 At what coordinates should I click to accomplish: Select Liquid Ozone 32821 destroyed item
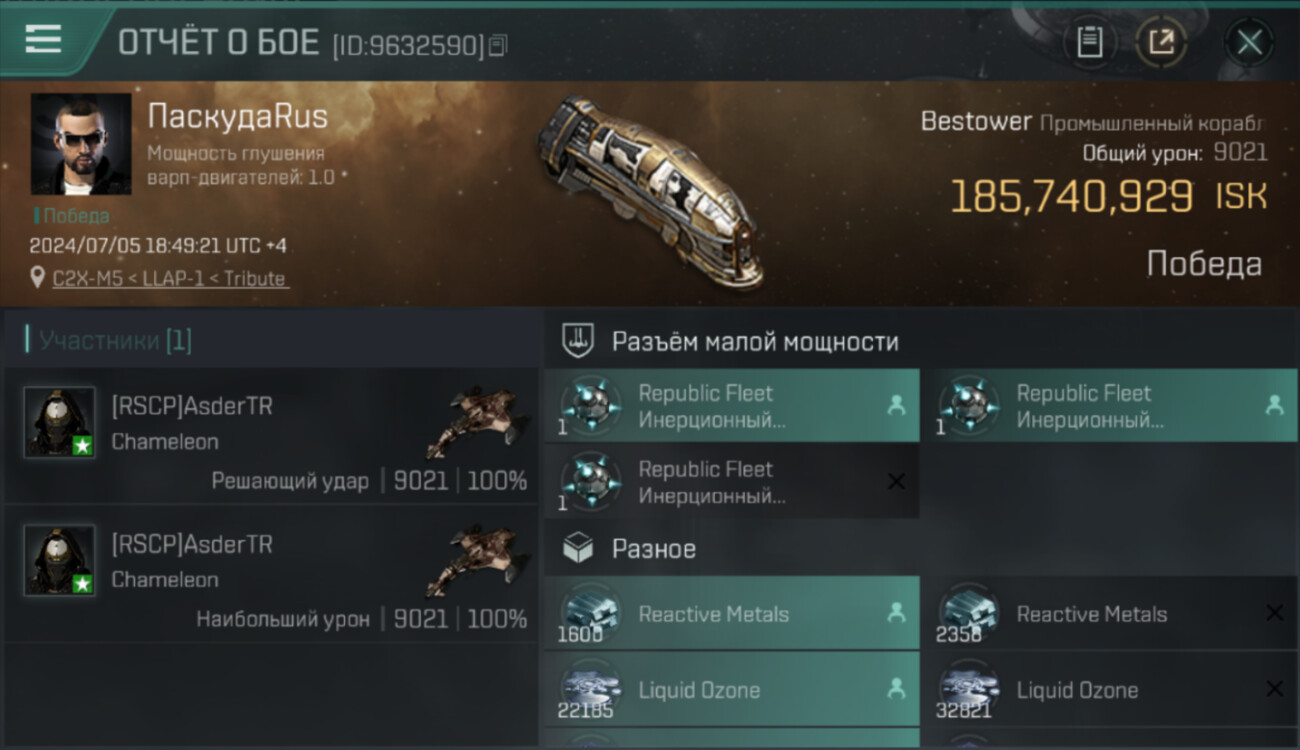coord(1110,689)
